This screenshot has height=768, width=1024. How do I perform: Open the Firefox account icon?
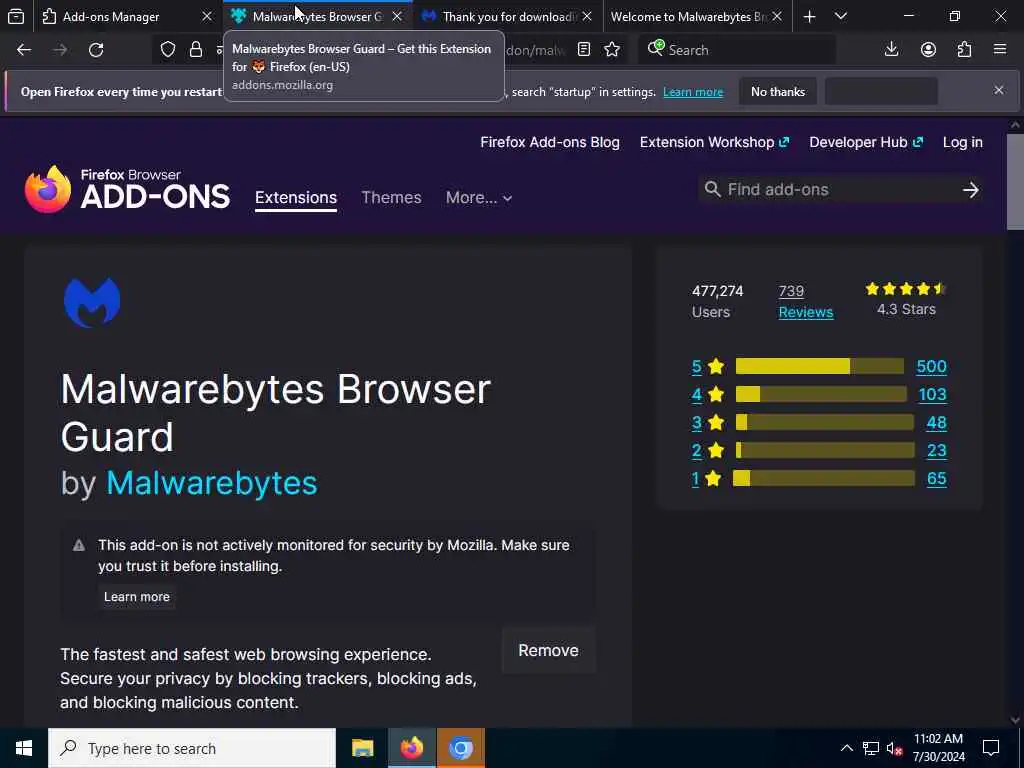coord(928,50)
